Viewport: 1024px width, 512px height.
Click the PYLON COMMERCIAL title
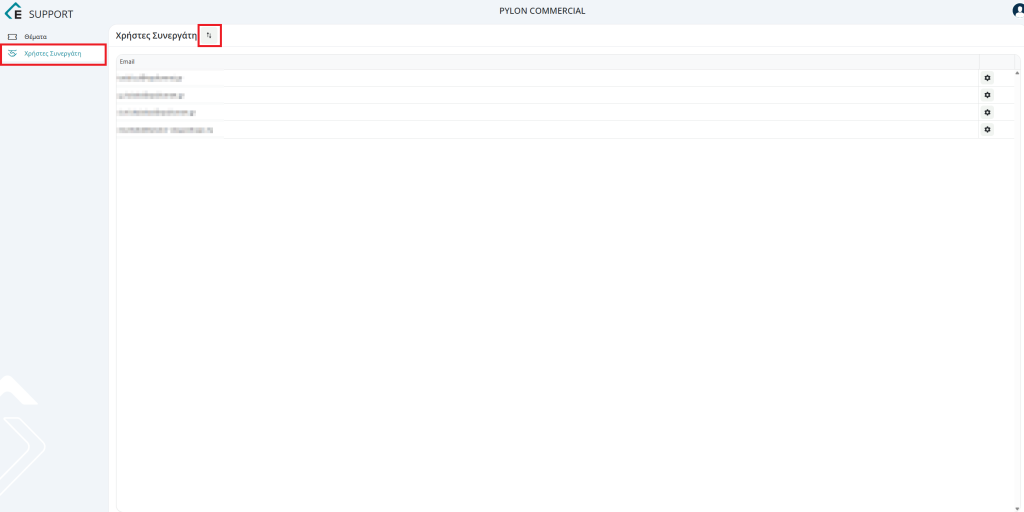tap(542, 11)
